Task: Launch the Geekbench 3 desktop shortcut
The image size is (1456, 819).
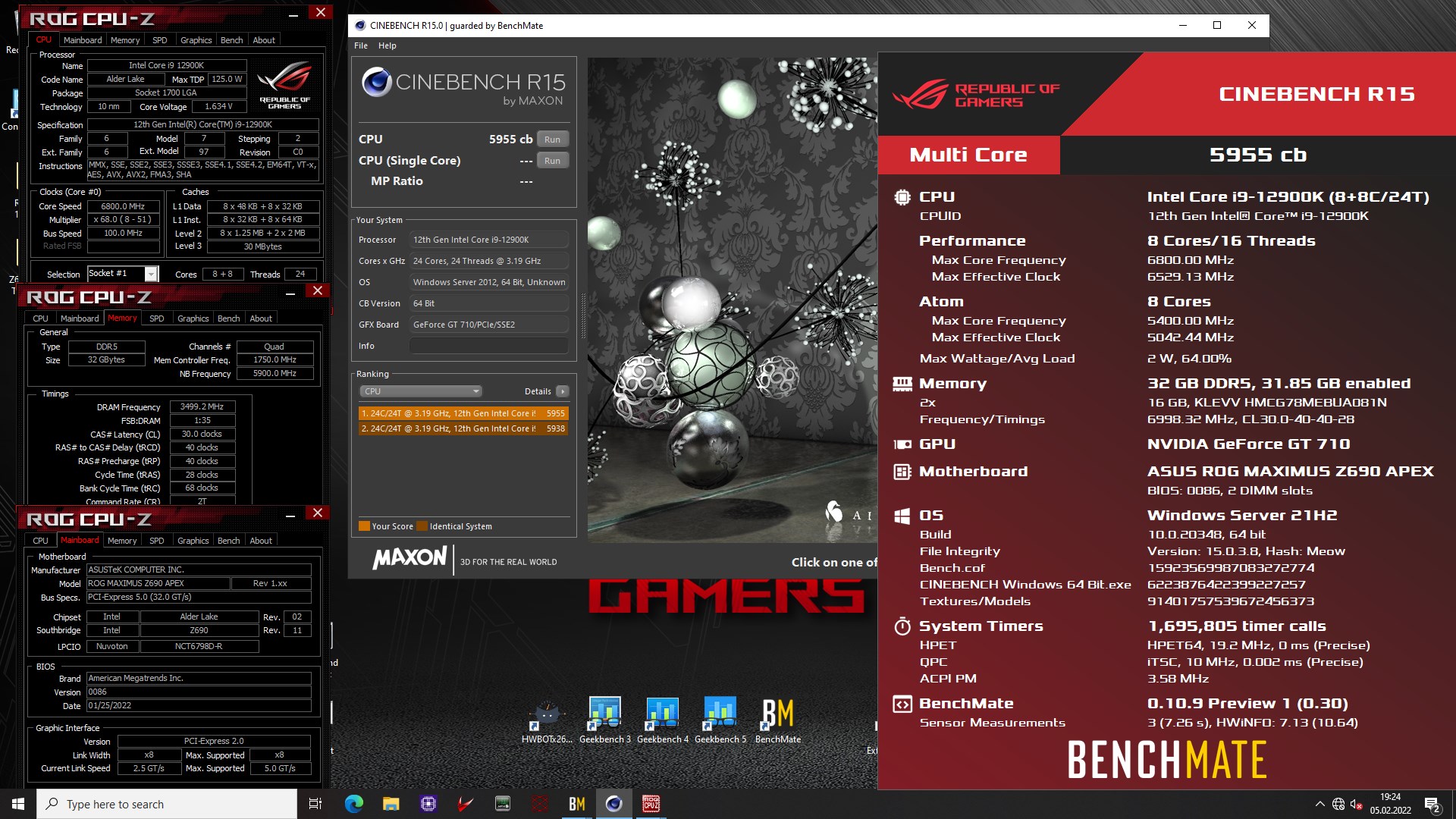Action: point(605,721)
